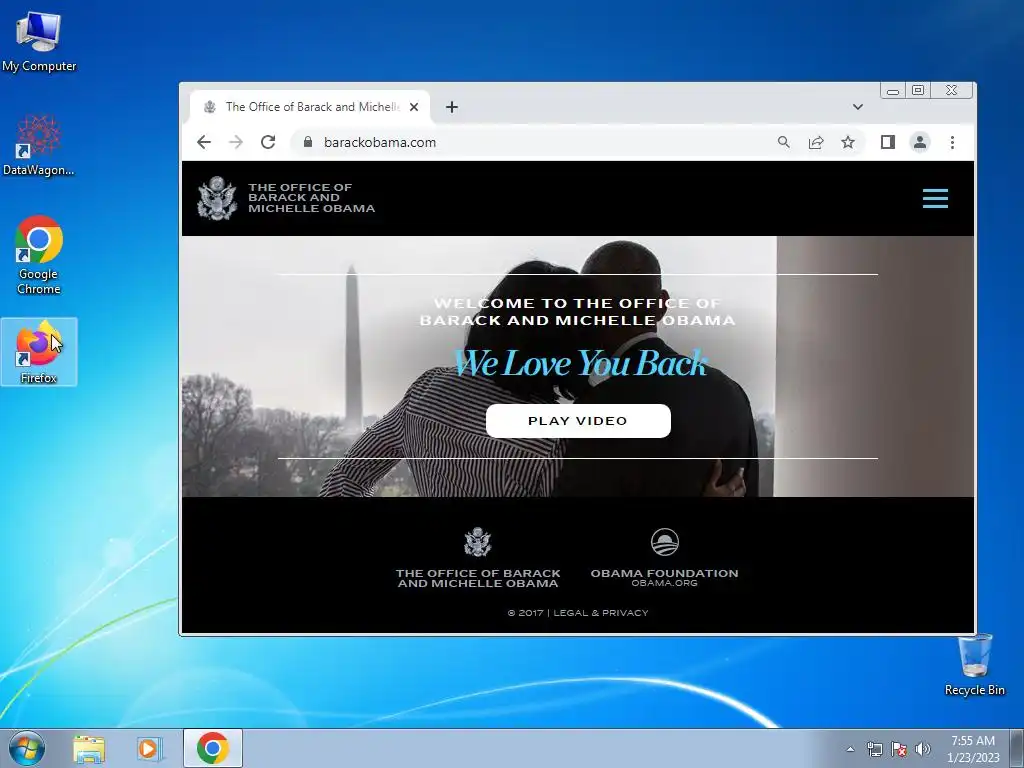Bookmark this page with the star icon
Image resolution: width=1024 pixels, height=768 pixels.
(x=848, y=142)
